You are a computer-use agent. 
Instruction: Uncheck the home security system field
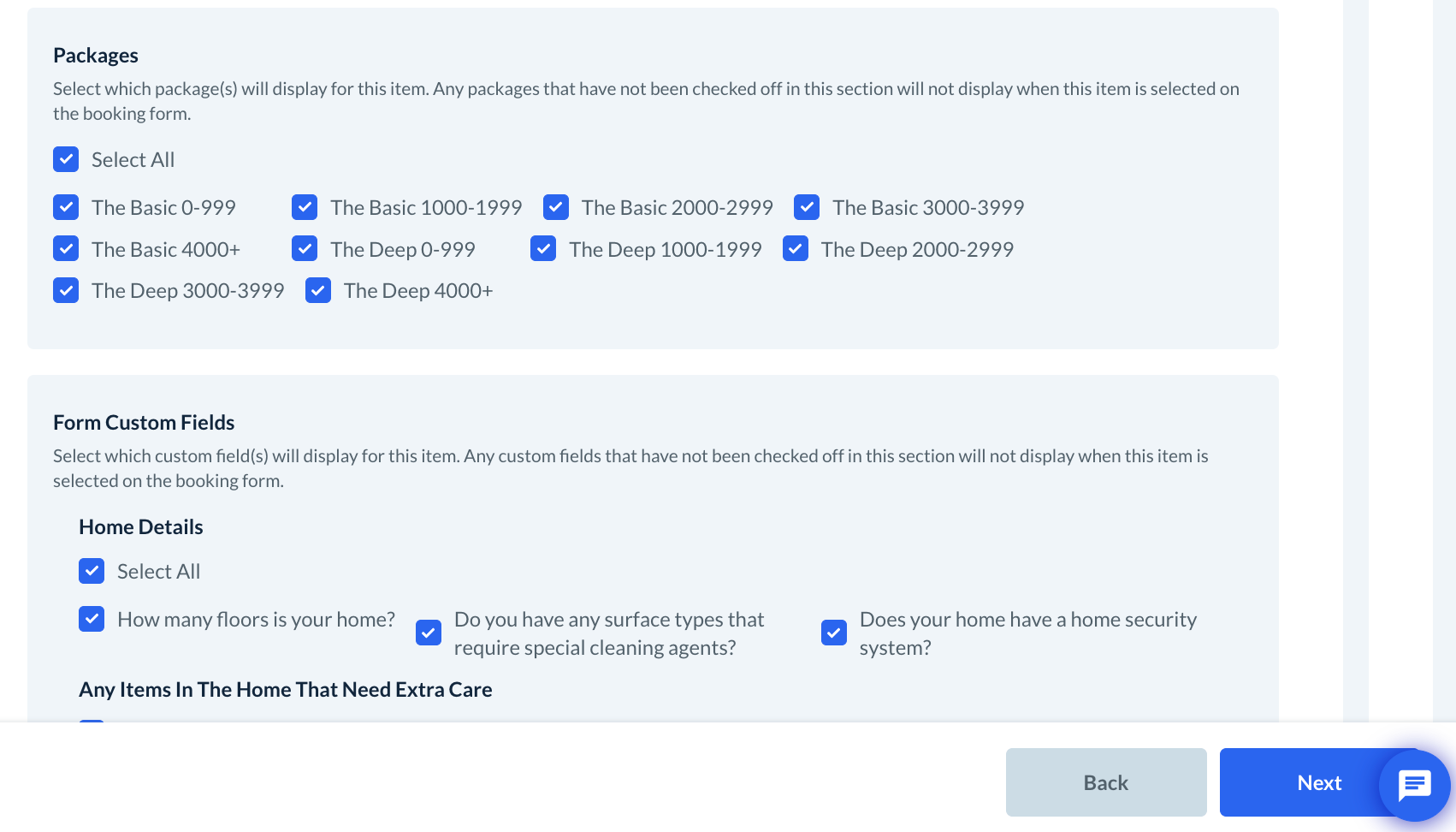[x=834, y=633]
